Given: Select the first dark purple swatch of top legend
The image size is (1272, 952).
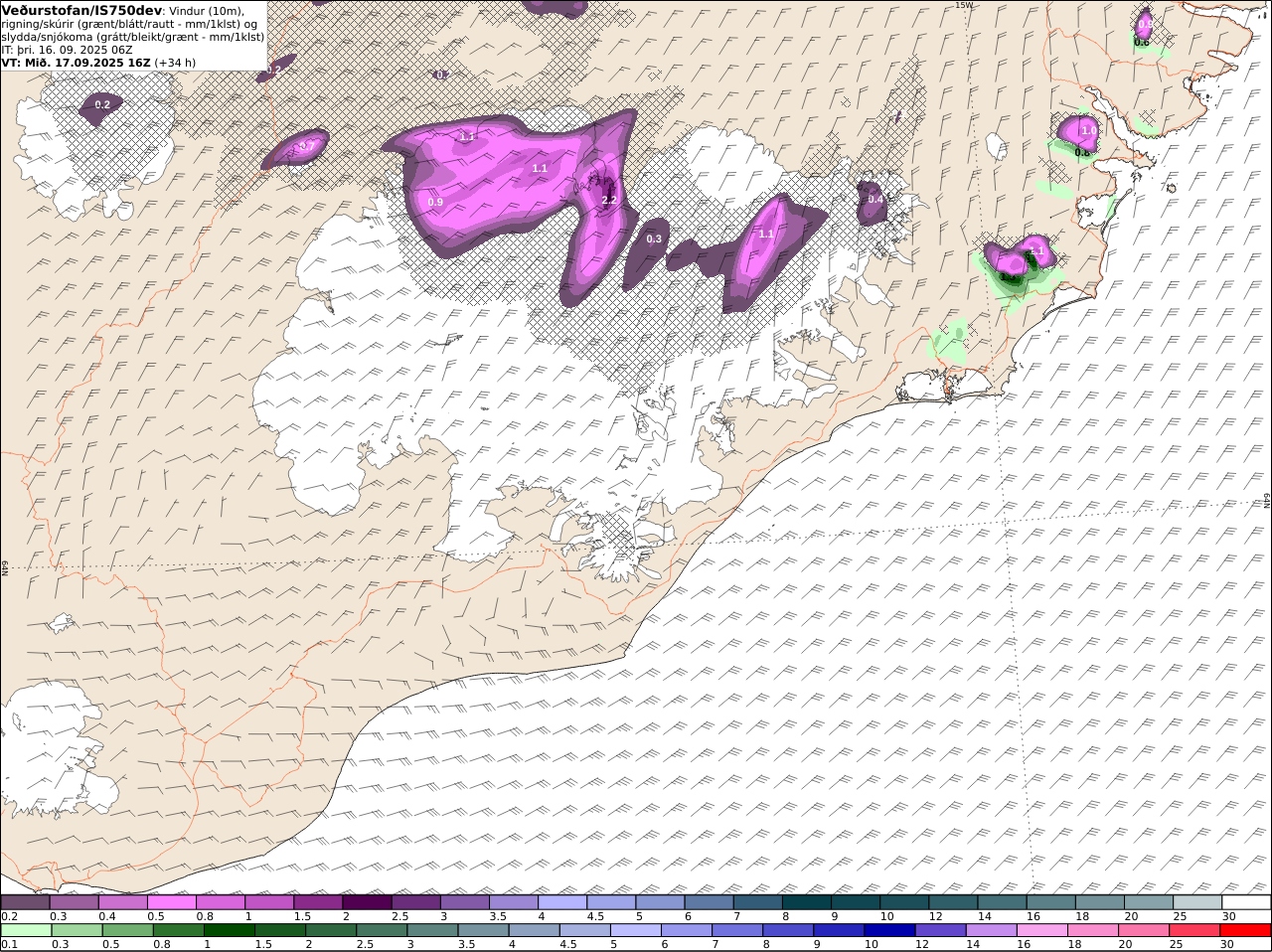Looking at the screenshot, I should coord(25,902).
